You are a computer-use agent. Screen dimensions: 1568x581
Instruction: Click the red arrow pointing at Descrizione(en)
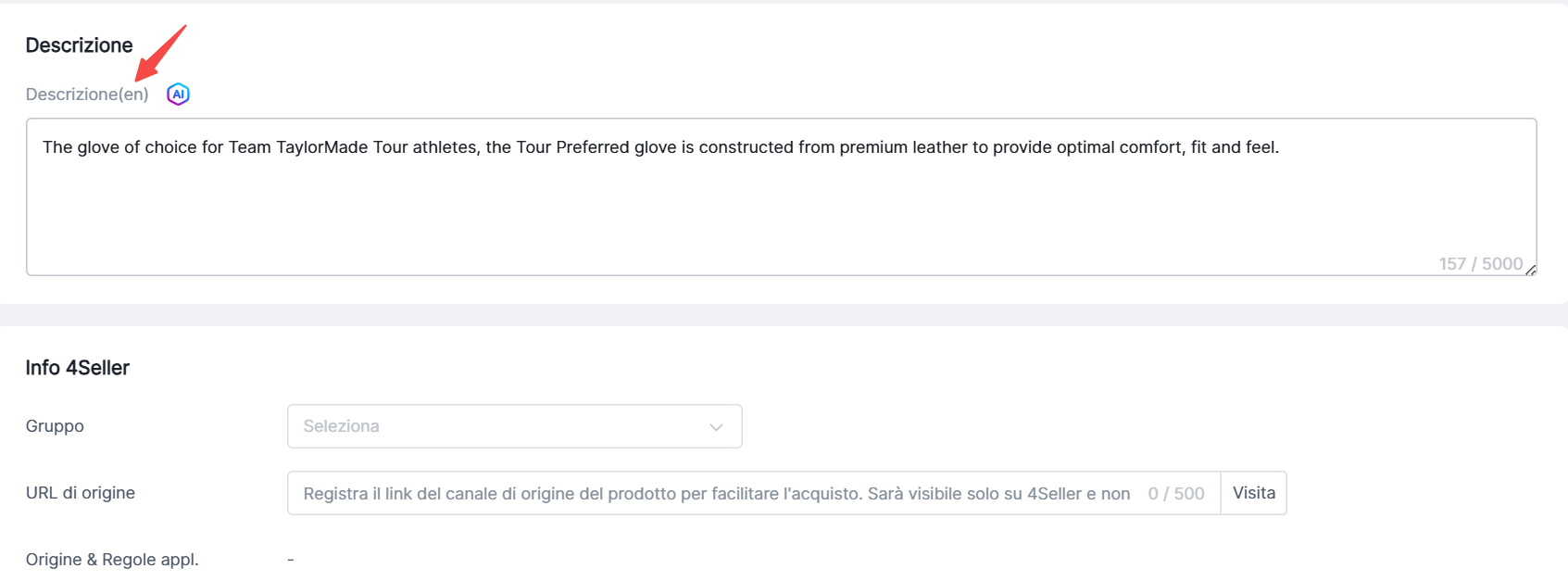pos(160,53)
